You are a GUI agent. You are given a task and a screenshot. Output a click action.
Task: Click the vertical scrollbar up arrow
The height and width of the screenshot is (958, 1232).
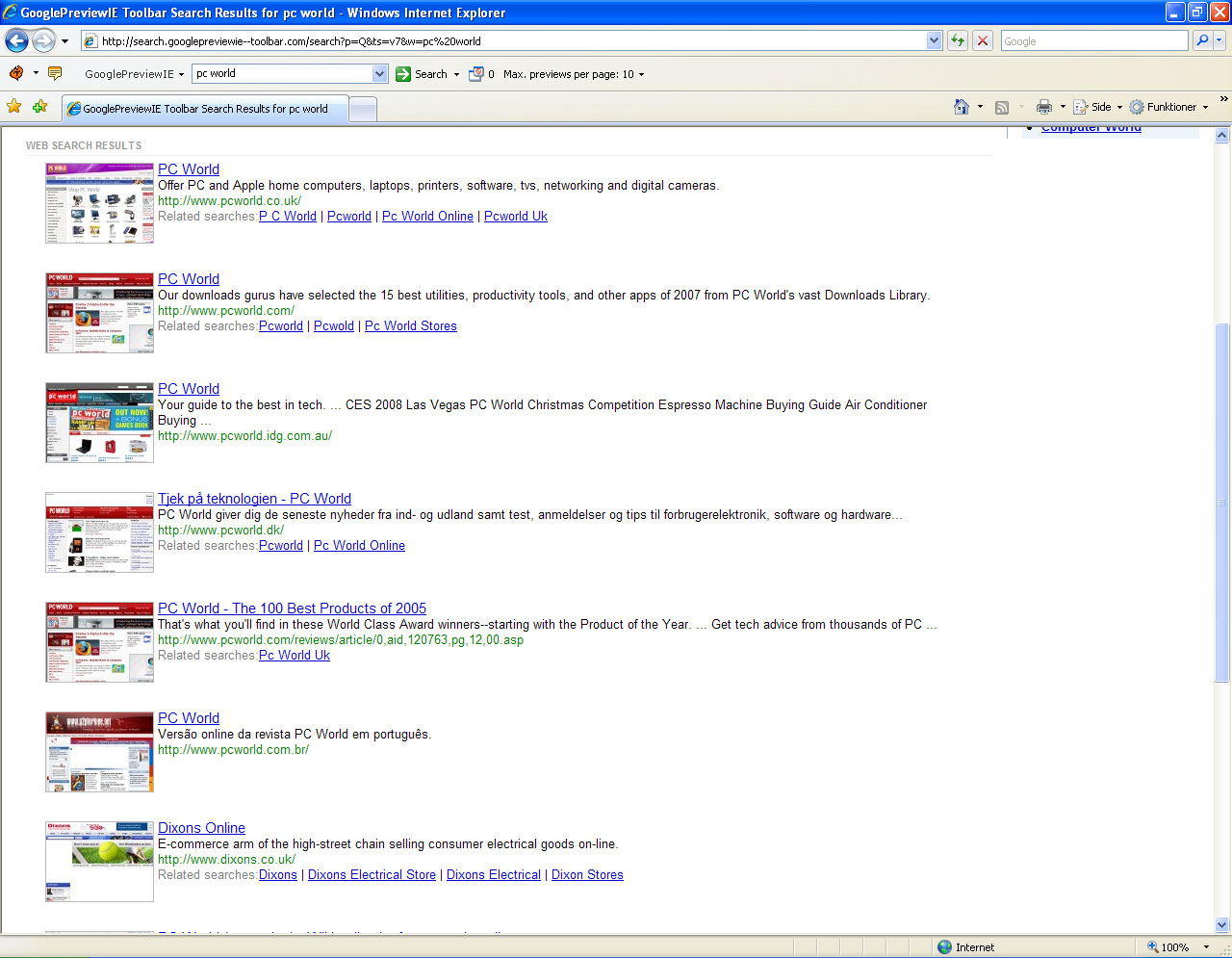(1222, 136)
